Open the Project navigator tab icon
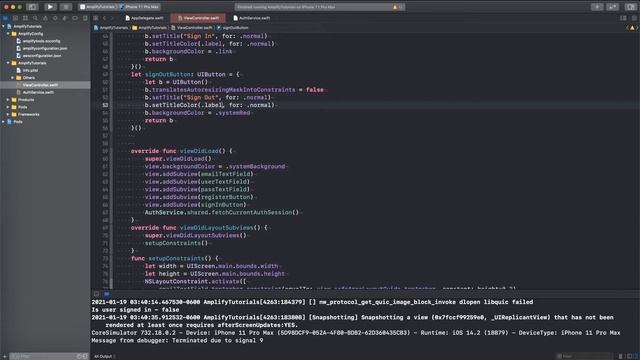640x360 pixels. click(x=5, y=18)
